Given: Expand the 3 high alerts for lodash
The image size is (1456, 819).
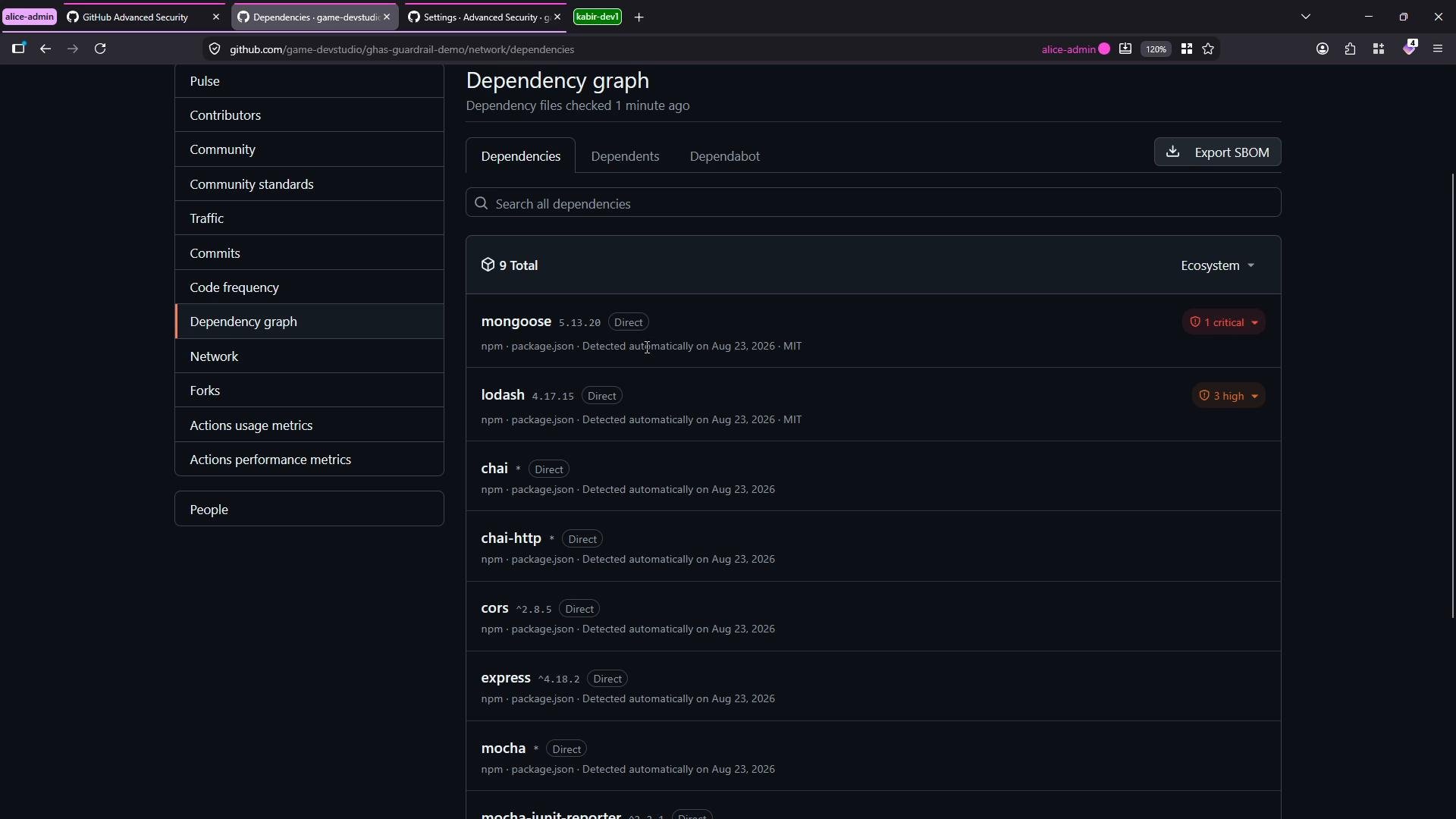Looking at the screenshot, I should coord(1228,396).
